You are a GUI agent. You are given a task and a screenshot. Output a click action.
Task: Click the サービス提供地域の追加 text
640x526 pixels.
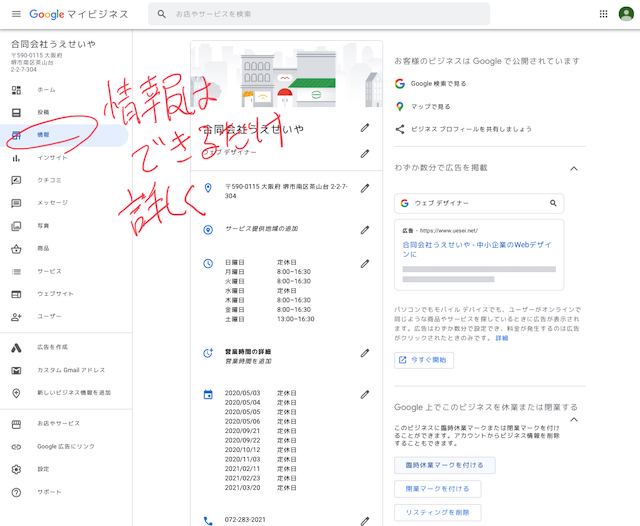(262, 229)
